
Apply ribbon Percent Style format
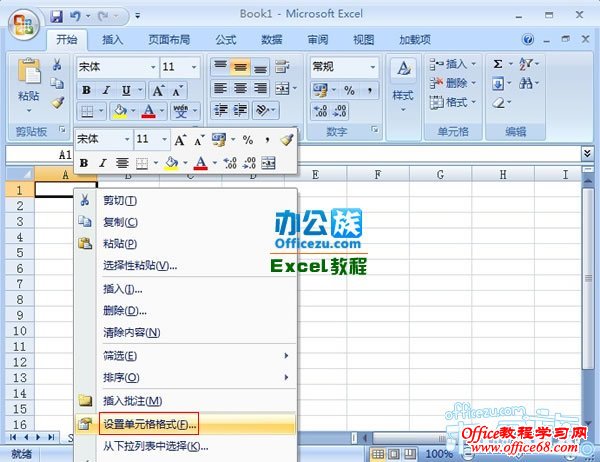(349, 90)
